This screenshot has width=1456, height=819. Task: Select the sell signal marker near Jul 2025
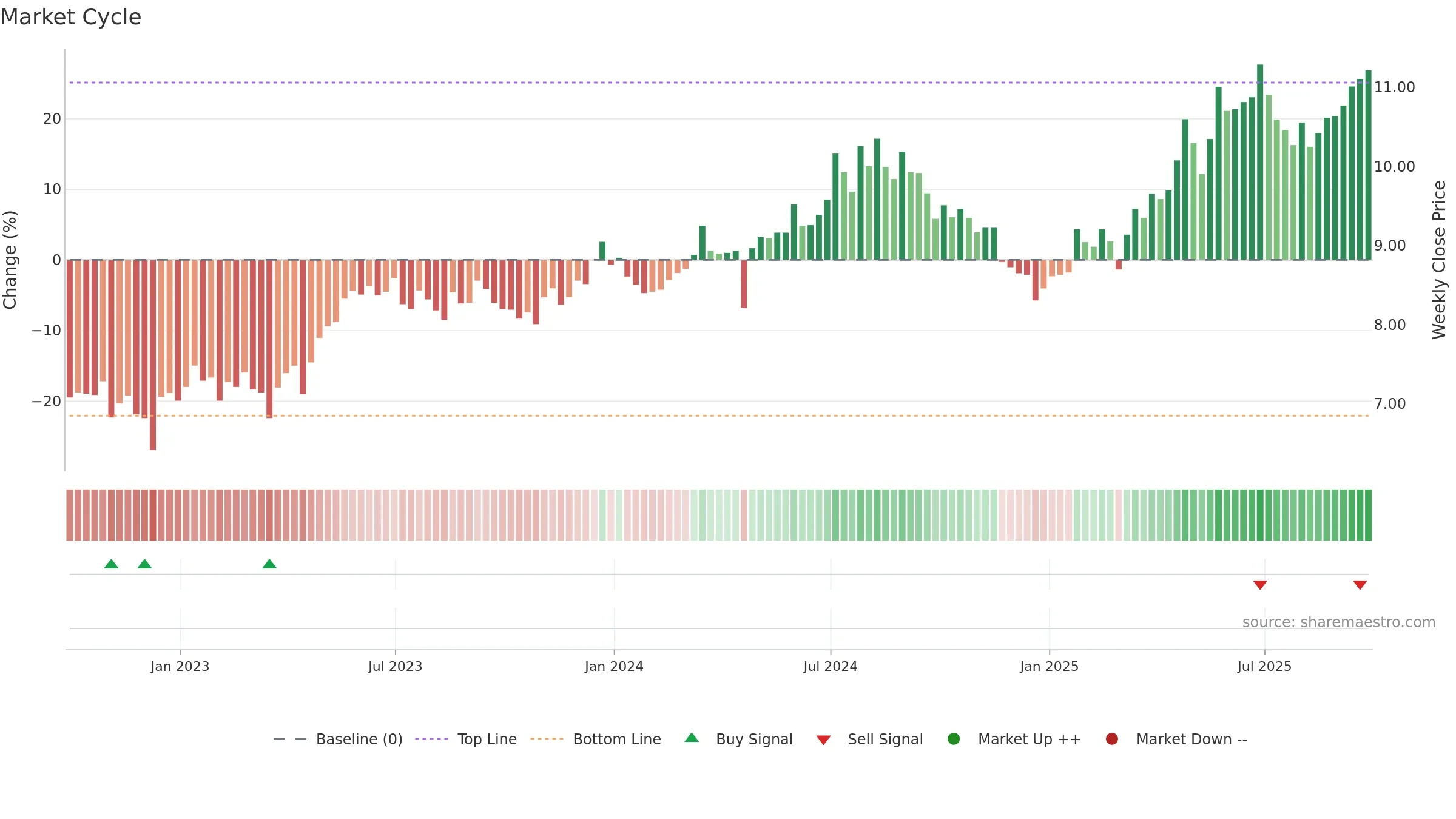click(x=1260, y=585)
